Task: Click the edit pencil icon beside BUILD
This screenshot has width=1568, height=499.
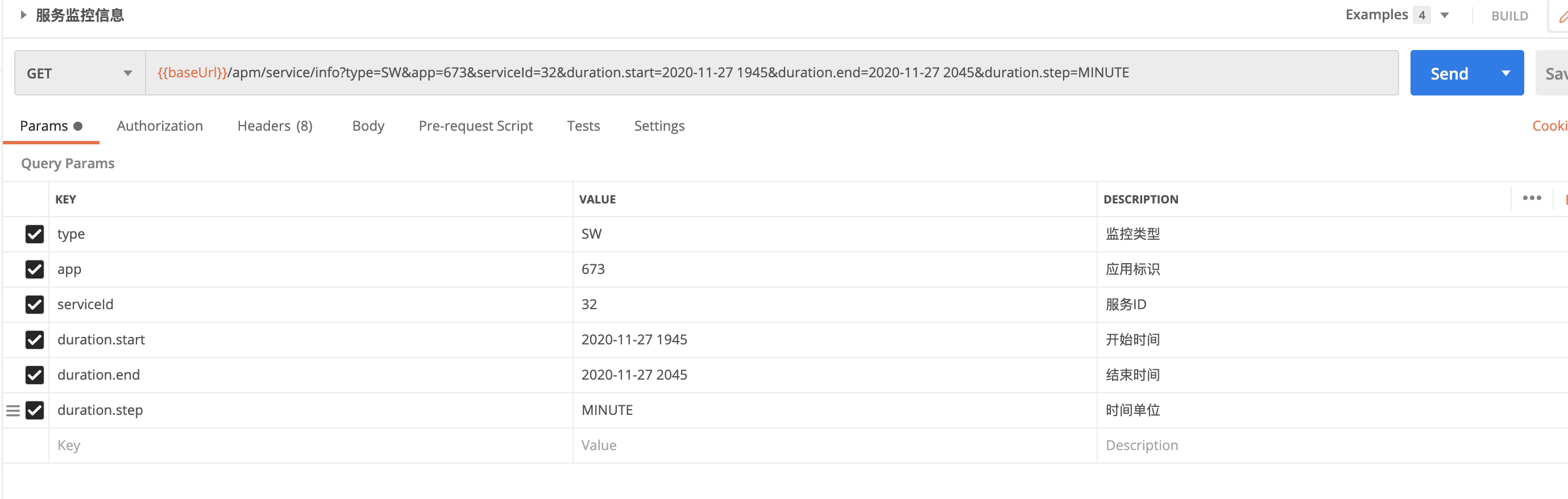Action: point(1562,16)
